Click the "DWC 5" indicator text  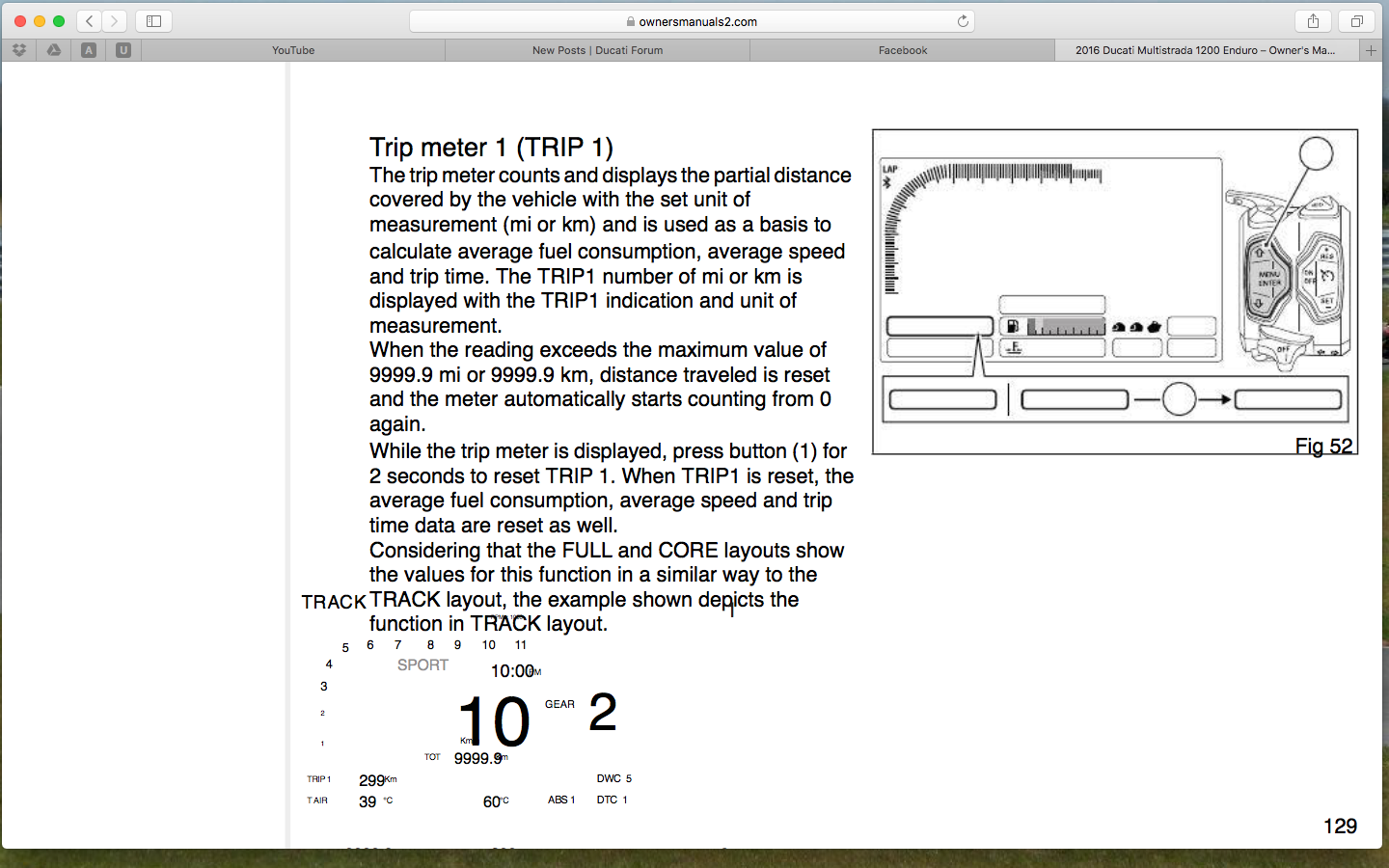pos(614,778)
